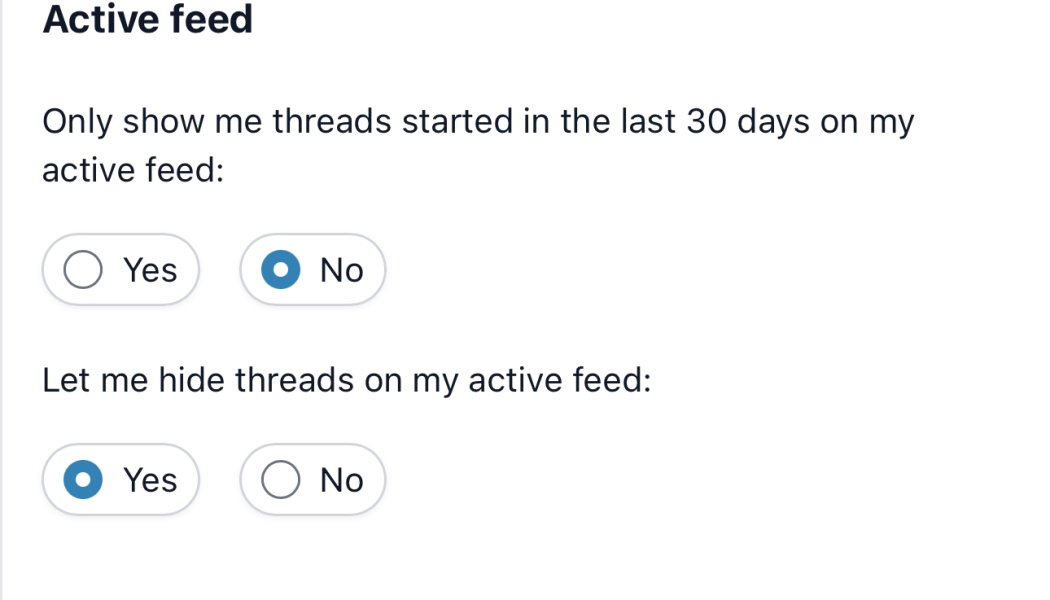Click the hide threads question text
Image resolution: width=1050 pixels, height=600 pixels.
tap(345, 380)
